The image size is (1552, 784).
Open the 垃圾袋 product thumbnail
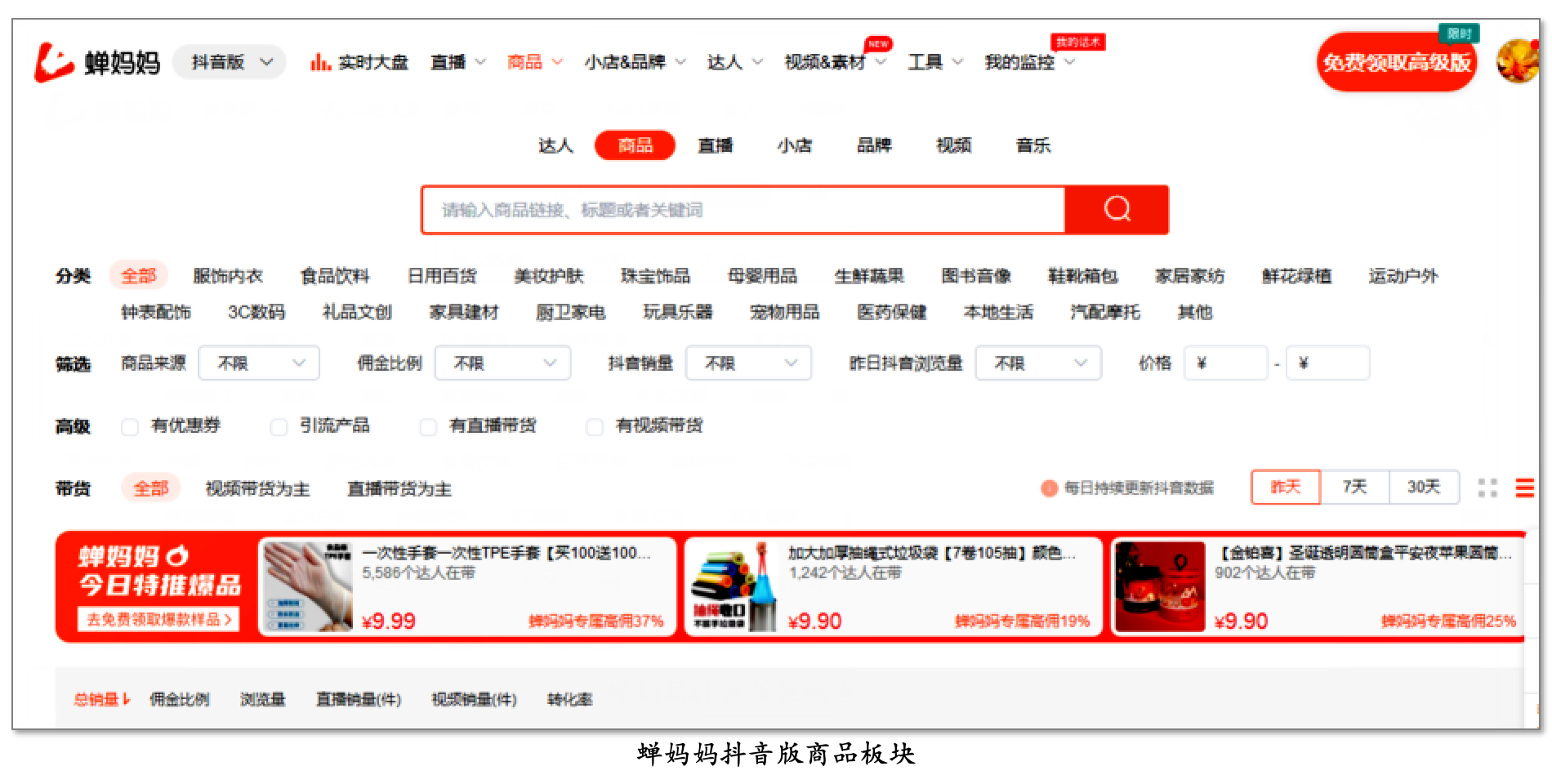734,586
